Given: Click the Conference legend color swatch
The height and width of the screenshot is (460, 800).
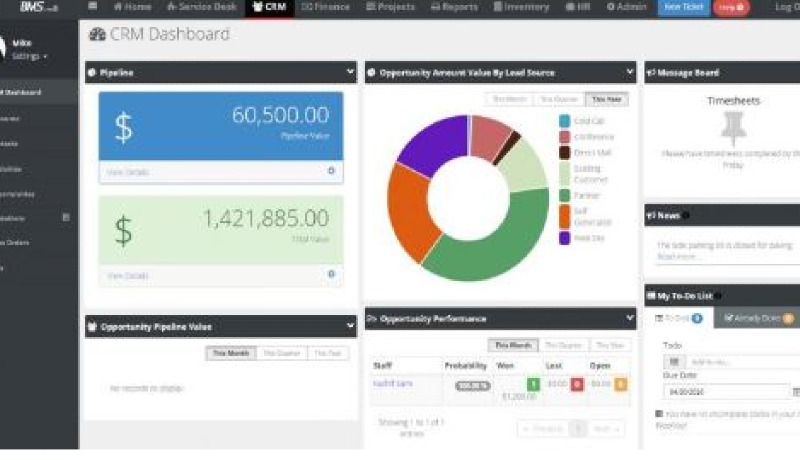Looking at the screenshot, I should (x=564, y=137).
